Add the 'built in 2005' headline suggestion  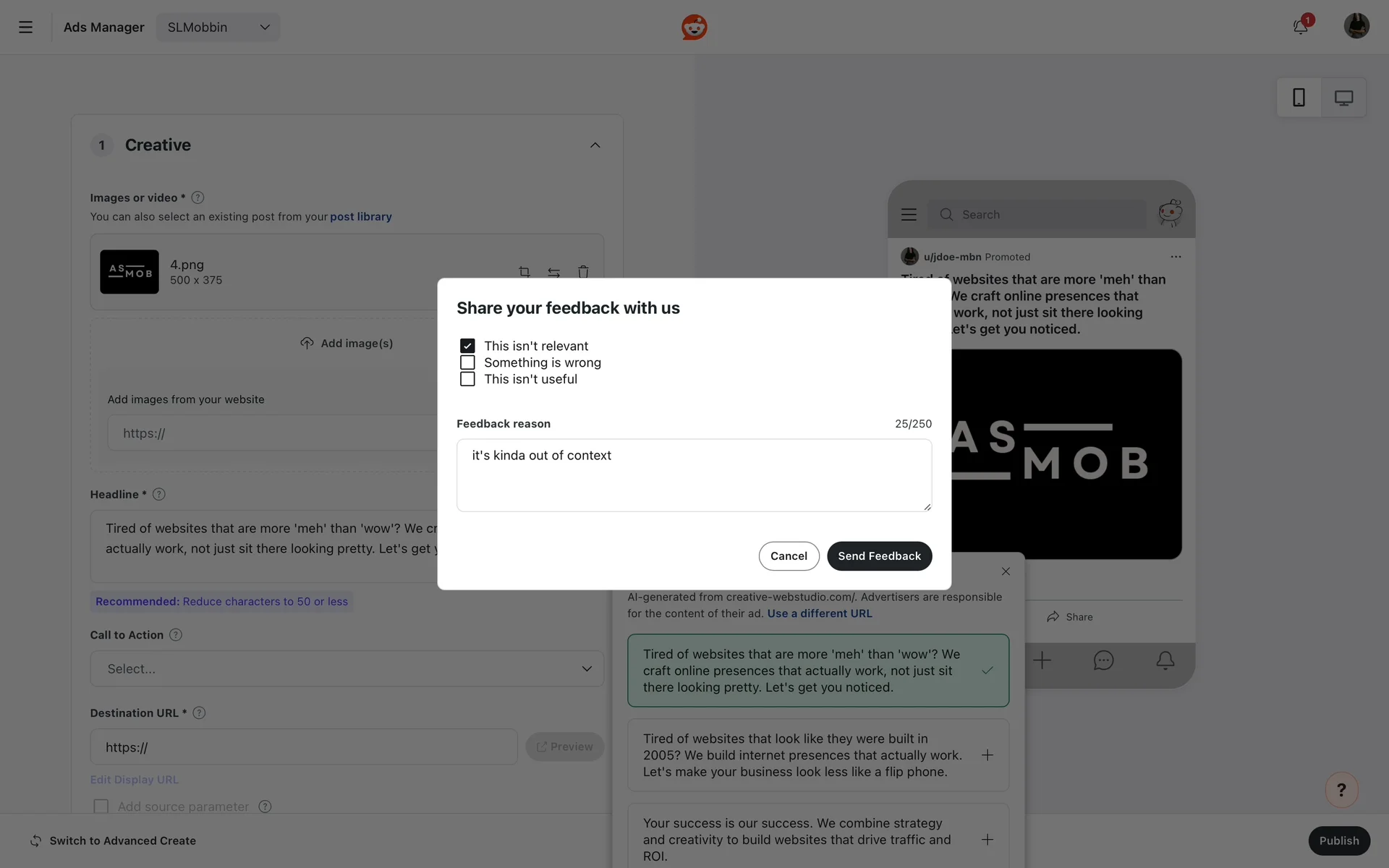point(987,755)
